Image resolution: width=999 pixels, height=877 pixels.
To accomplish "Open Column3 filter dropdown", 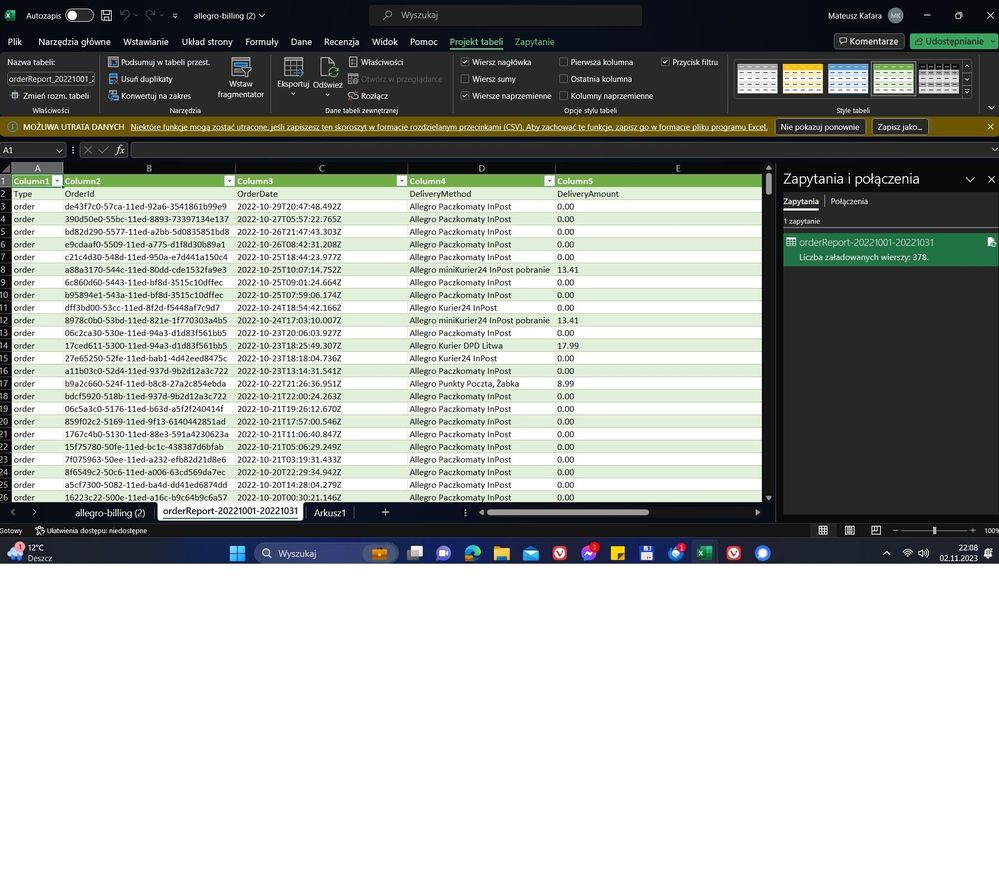I will click(401, 181).
